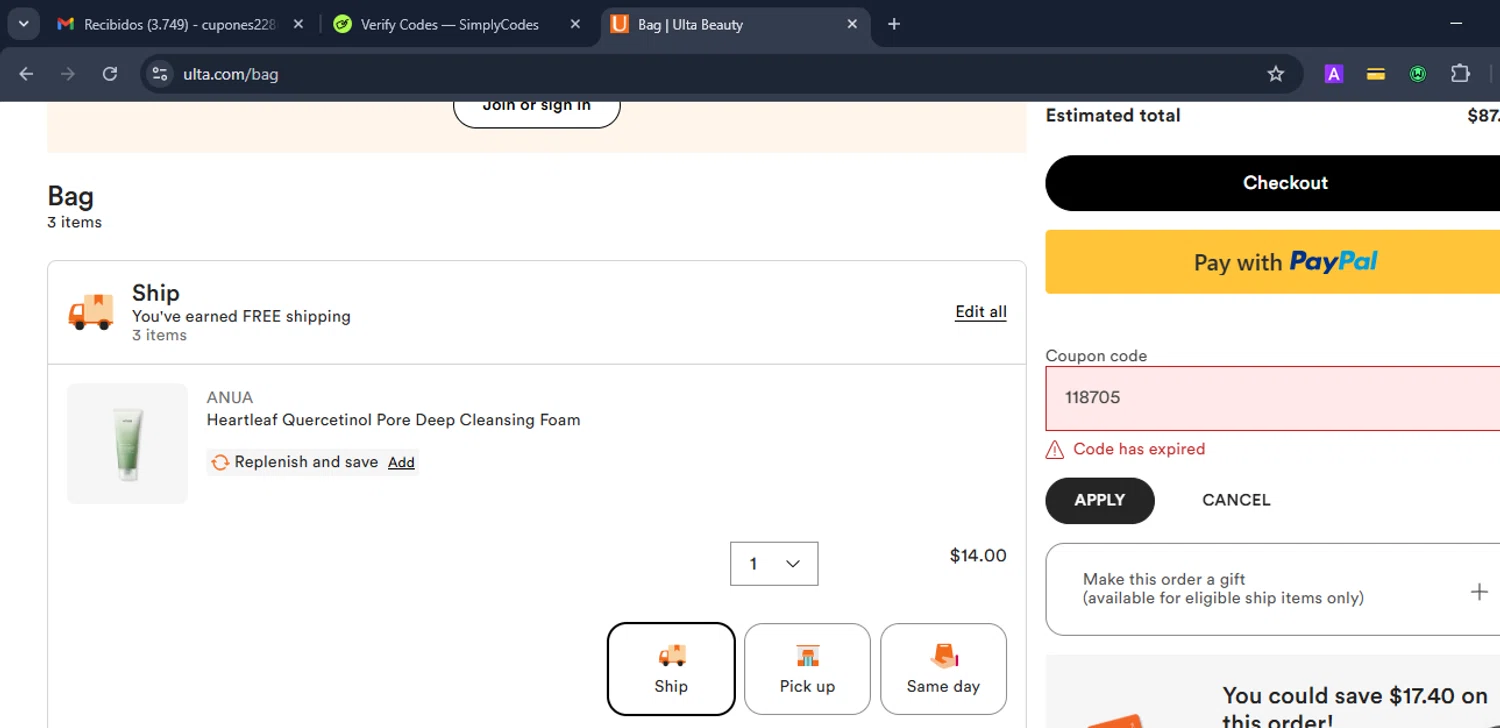The image size is (1500, 728).
Task: View site information icon in address bar
Action: pos(160,74)
